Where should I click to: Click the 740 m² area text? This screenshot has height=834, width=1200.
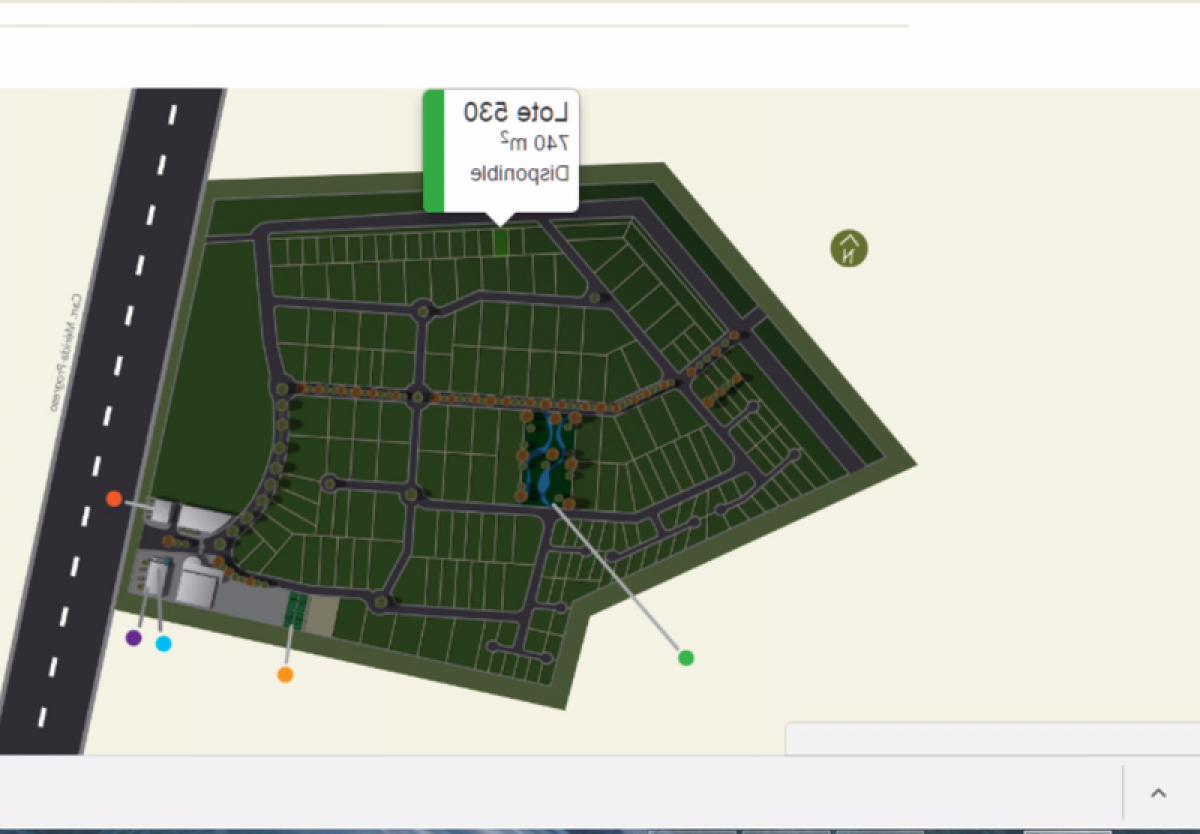pos(533,143)
